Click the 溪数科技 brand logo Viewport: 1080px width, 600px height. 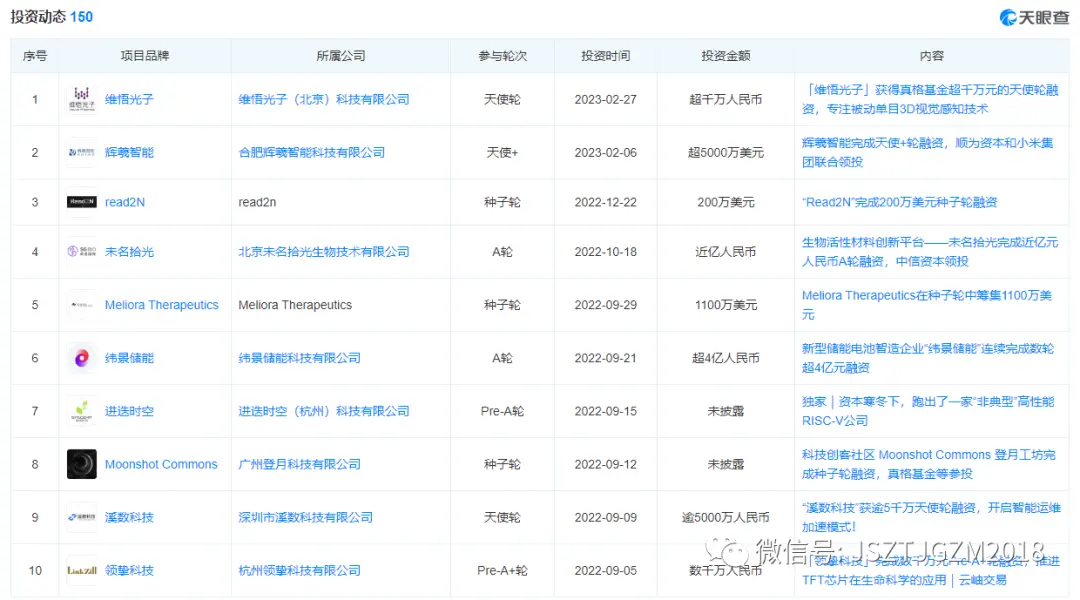[81, 517]
